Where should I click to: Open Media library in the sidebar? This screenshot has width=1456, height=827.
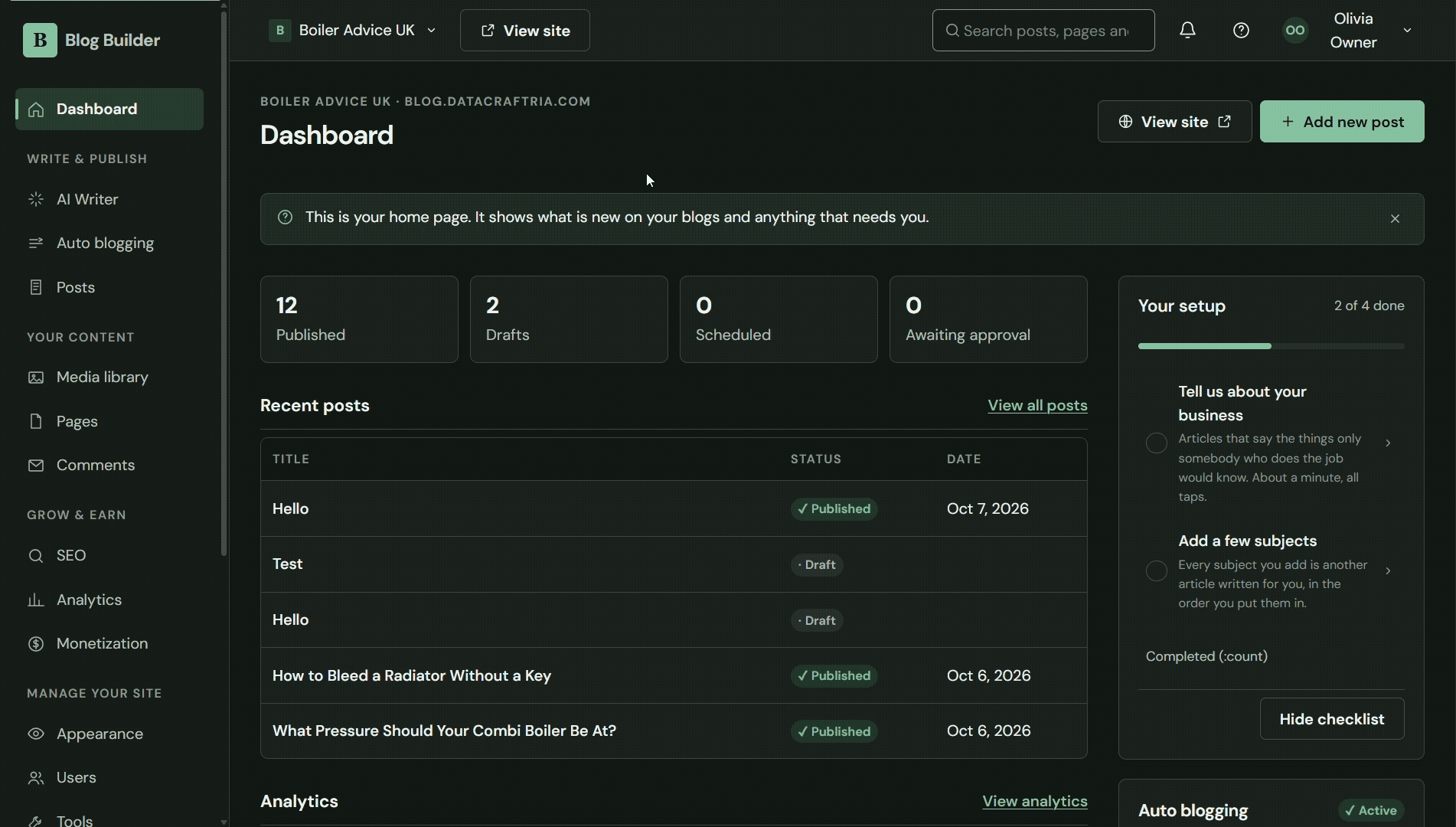coord(109,377)
